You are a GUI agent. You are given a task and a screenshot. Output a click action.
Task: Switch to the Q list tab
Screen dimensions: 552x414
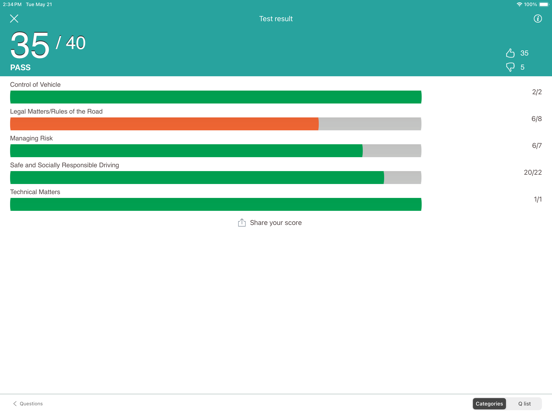[524, 404]
